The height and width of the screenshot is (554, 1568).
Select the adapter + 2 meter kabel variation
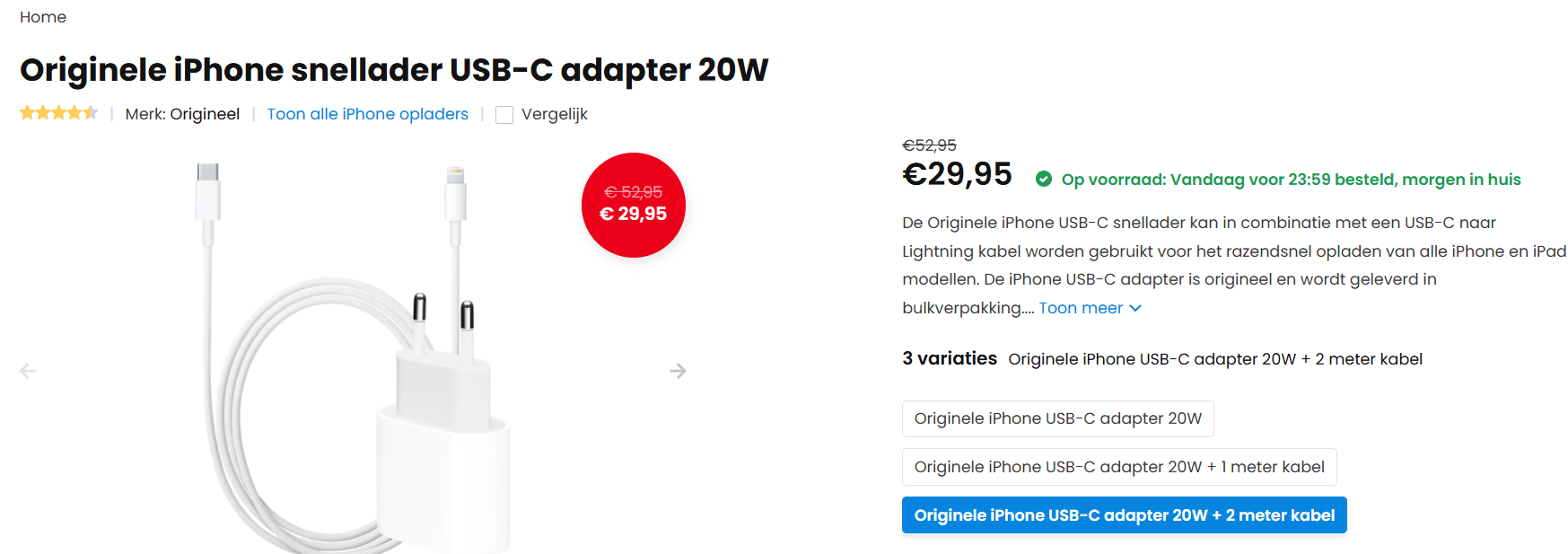tap(1124, 515)
